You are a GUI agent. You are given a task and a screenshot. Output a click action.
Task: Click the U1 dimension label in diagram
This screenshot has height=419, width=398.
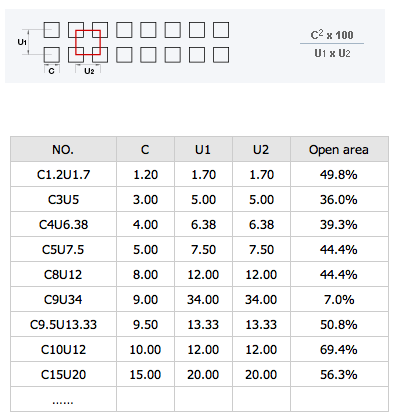22,42
